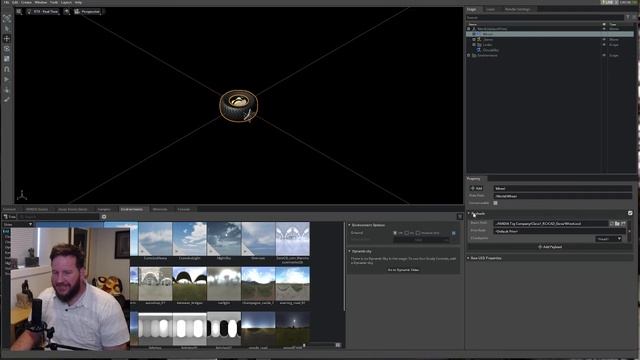Viewport: 640px width, 360px height.
Task: Pick the selection mode tool in left toolbar
Action: [7, 18]
